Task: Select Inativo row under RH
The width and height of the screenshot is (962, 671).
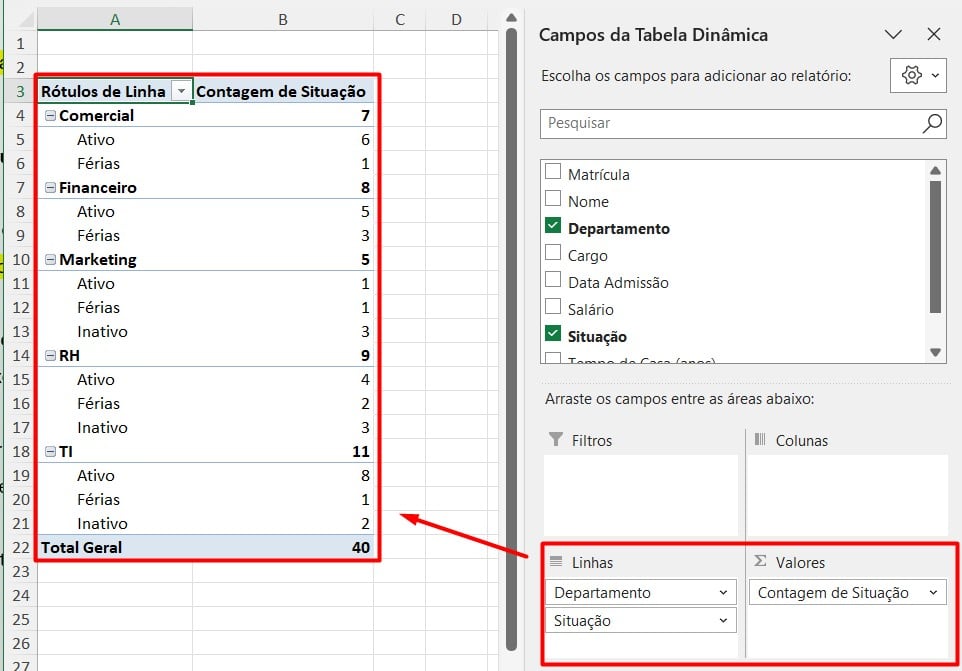Action: pos(102,428)
